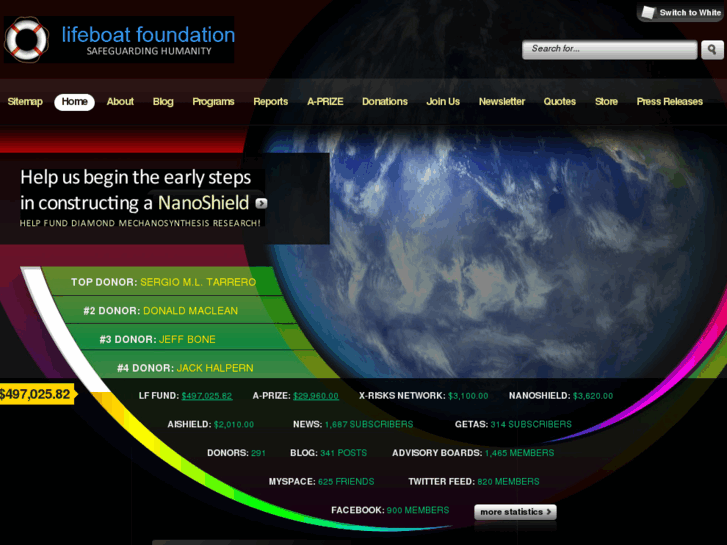Open the Store menu item
This screenshot has width=727, height=545.
[606, 102]
